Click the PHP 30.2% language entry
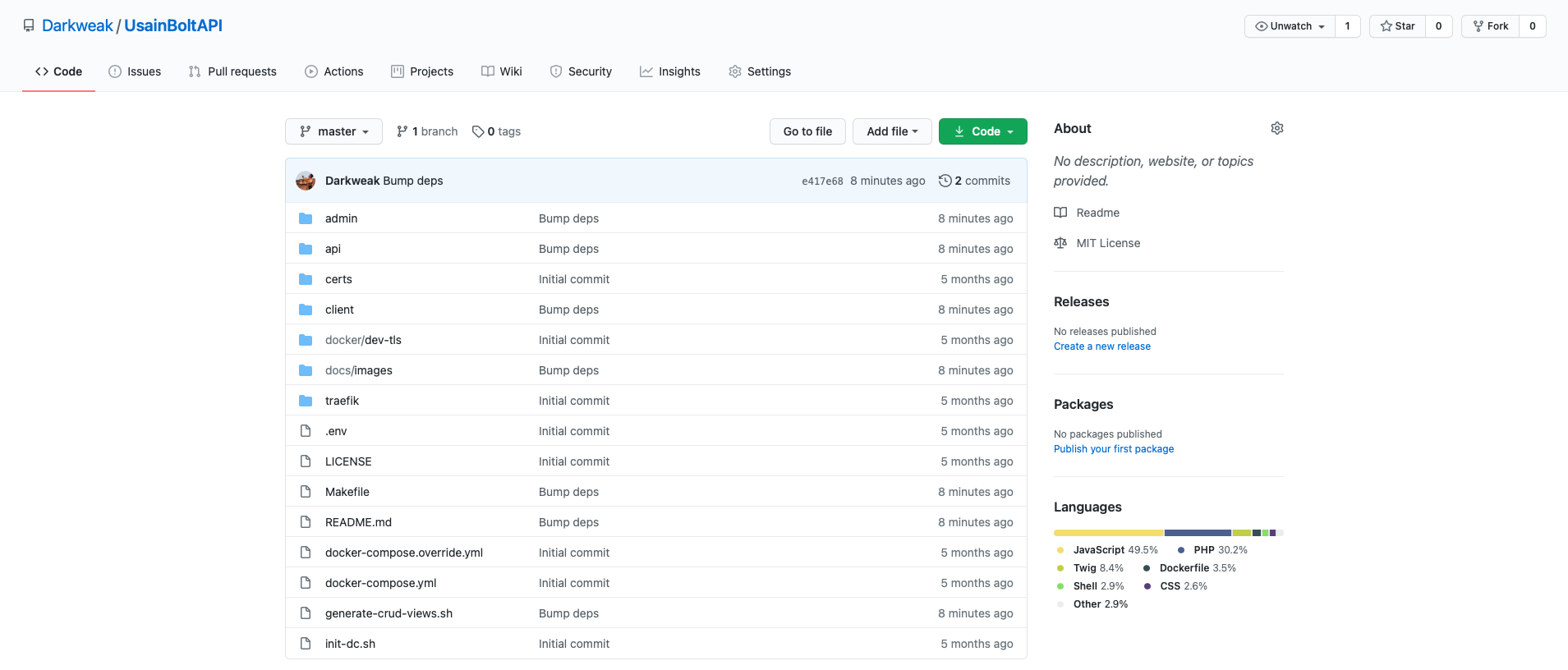1568x670 pixels. (x=1212, y=550)
